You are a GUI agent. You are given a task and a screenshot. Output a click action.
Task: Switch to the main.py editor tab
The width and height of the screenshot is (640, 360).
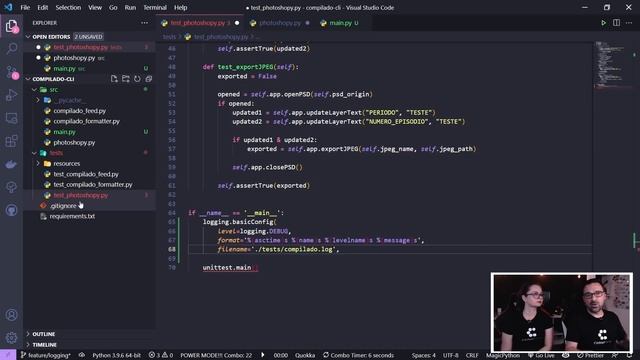pos(340,23)
